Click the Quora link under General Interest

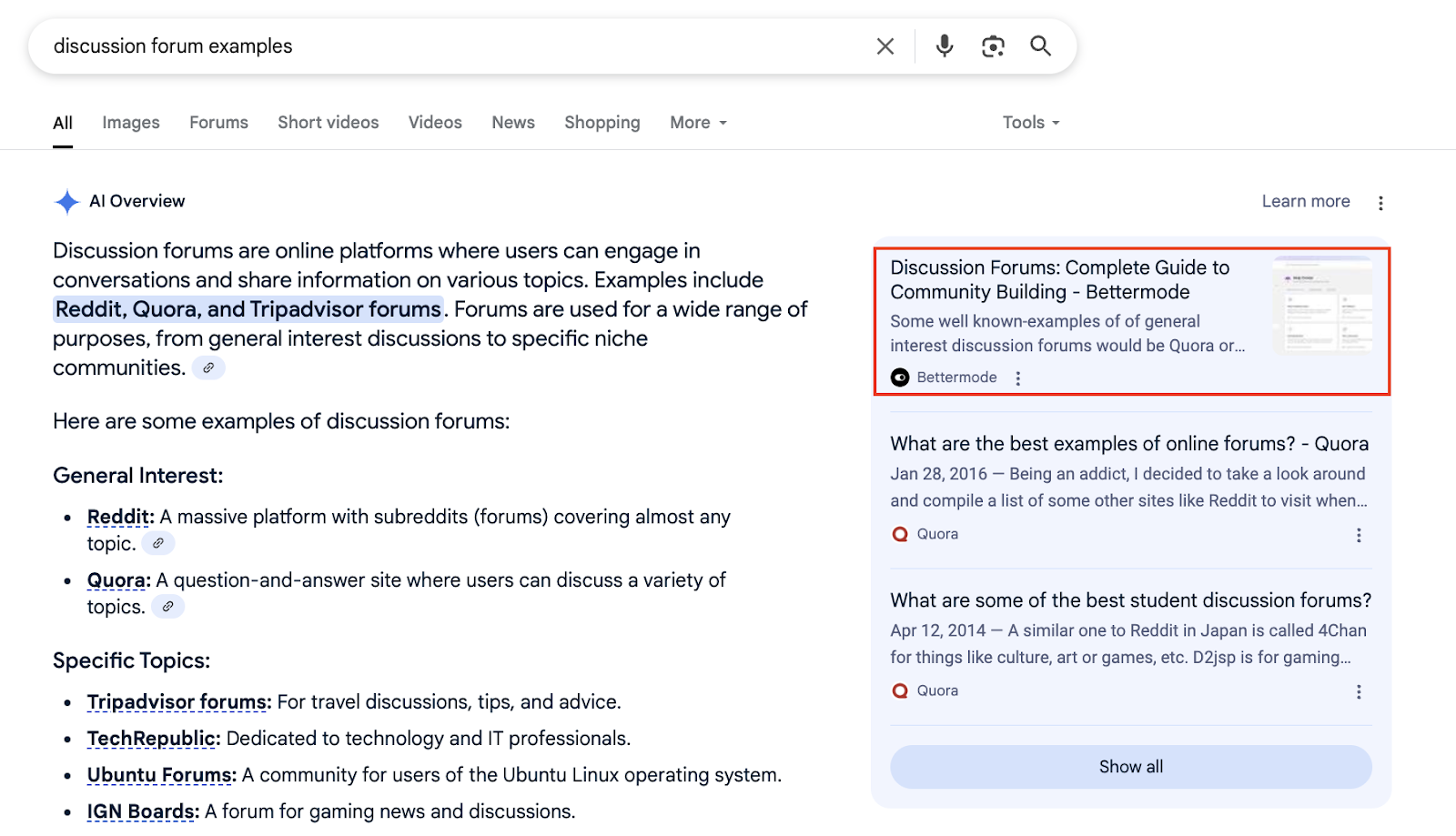pos(118,580)
